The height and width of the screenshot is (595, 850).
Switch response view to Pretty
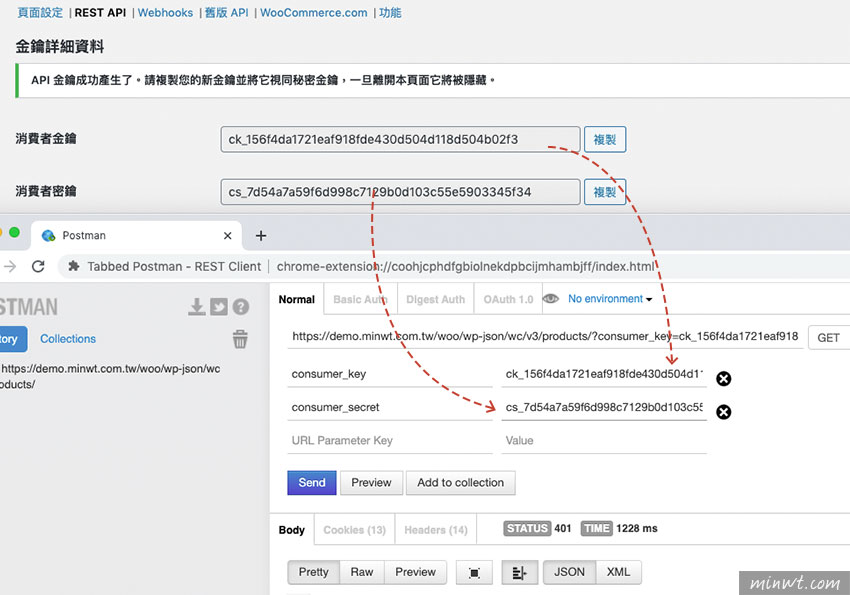pyautogui.click(x=313, y=572)
